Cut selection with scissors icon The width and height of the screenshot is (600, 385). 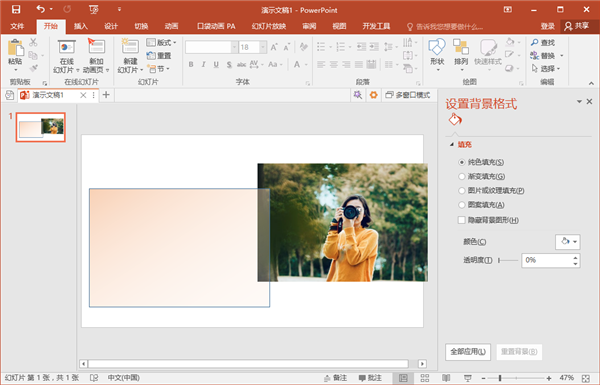click(33, 42)
